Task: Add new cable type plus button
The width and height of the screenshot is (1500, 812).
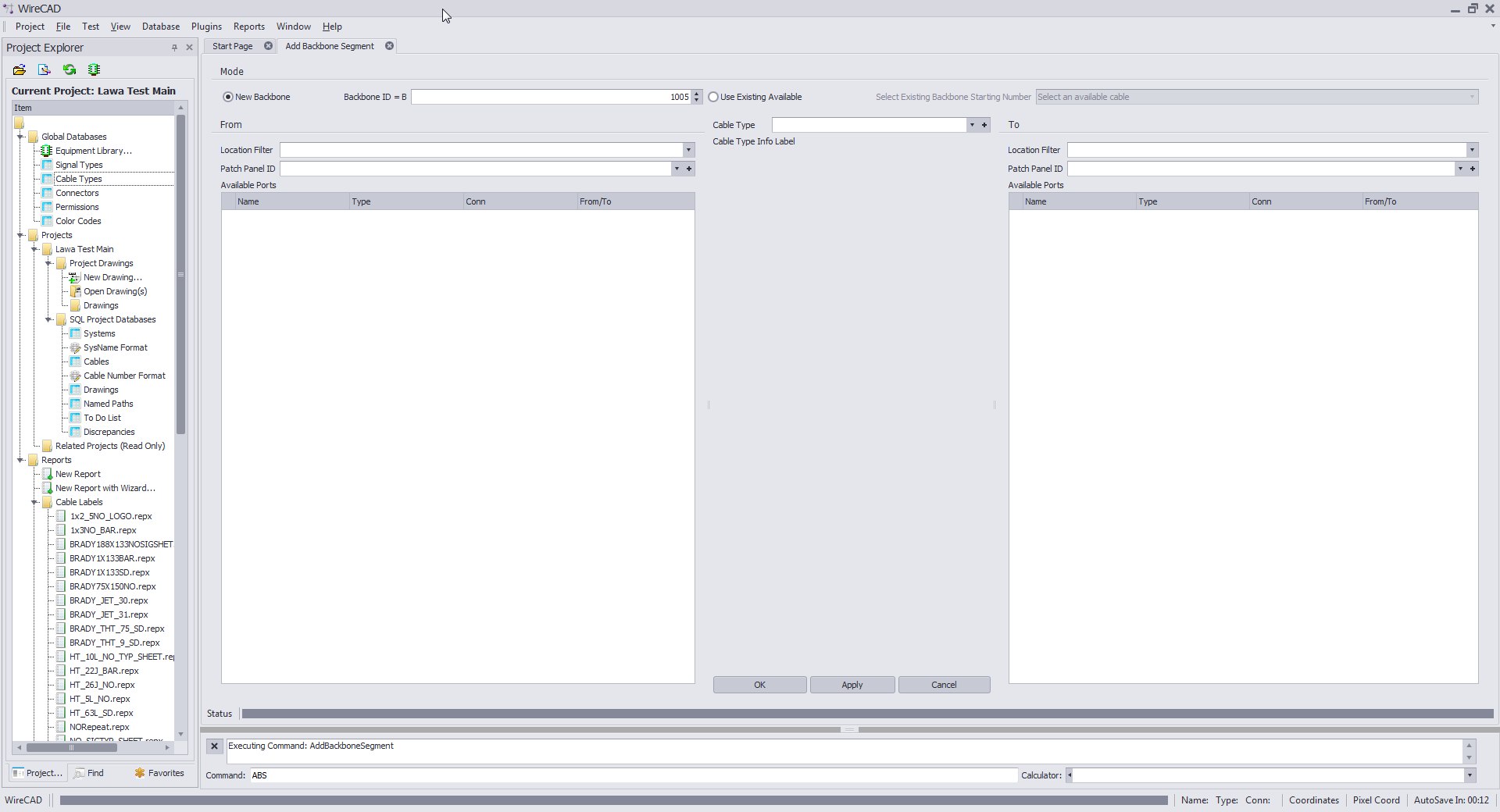Action: 984,125
